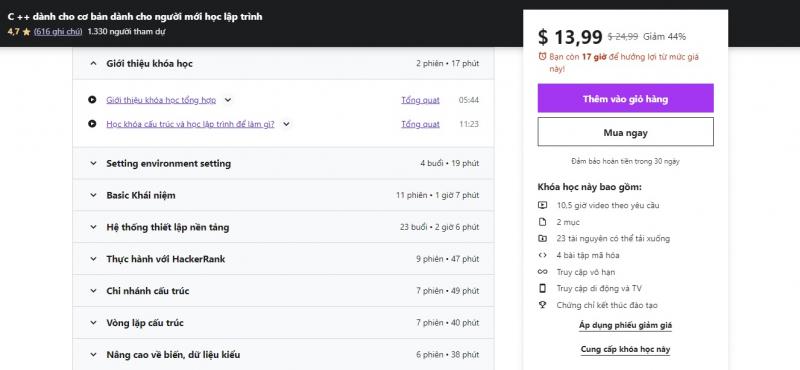800x370 pixels.
Task: Click the Khóa học này bao gồm heading
Action: coord(589,187)
